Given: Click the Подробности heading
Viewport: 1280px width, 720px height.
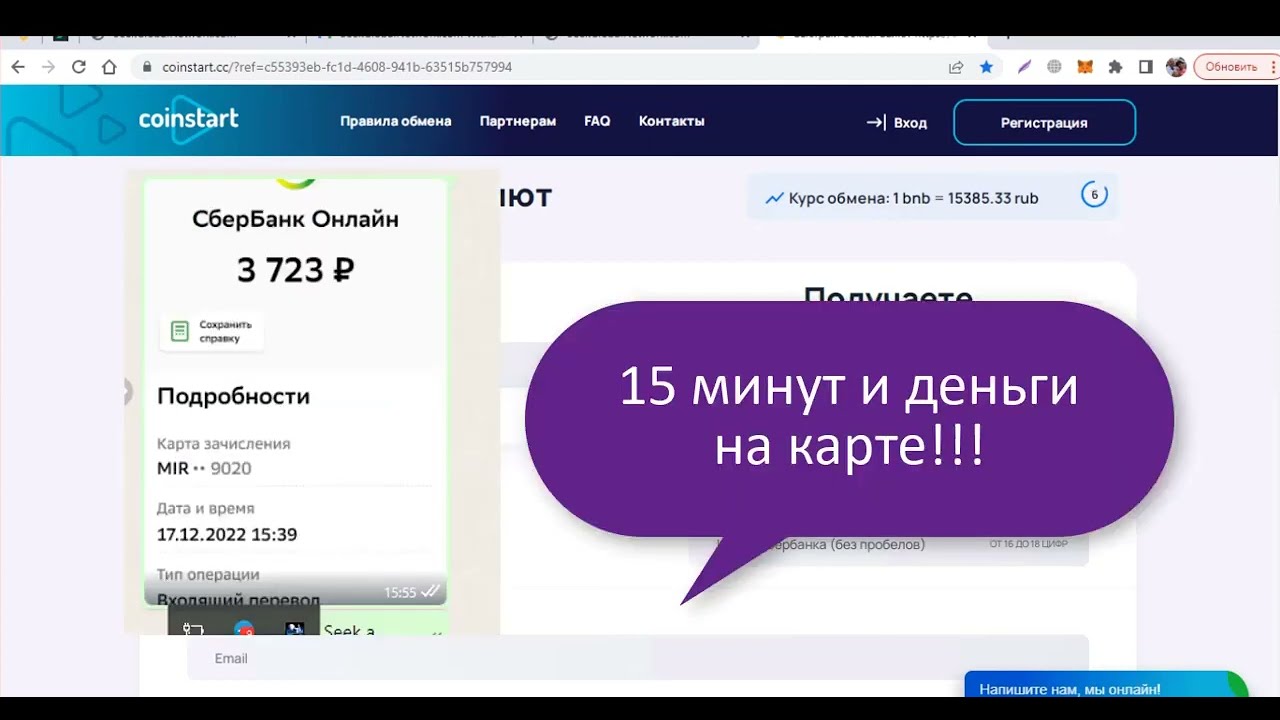Looking at the screenshot, I should point(233,396).
